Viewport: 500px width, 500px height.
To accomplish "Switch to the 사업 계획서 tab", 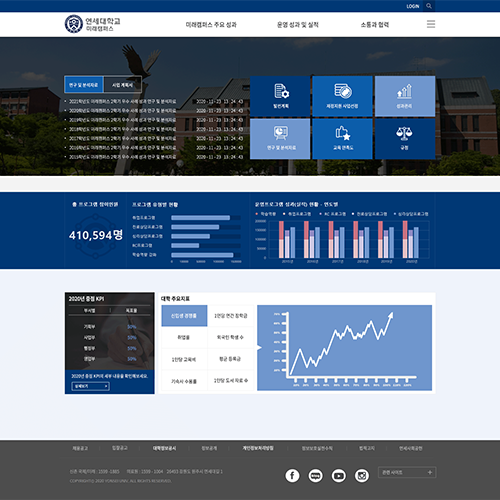I will [122, 85].
